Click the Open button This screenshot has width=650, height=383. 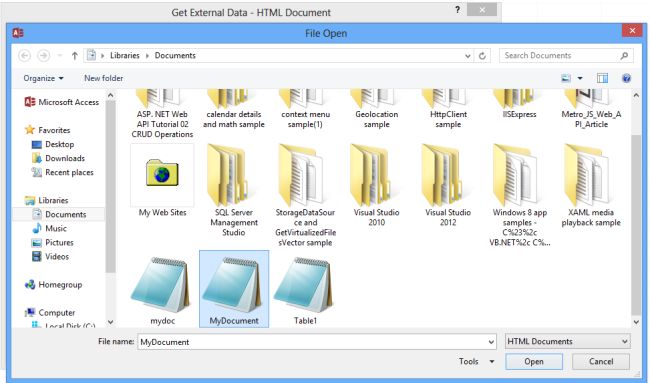point(534,361)
